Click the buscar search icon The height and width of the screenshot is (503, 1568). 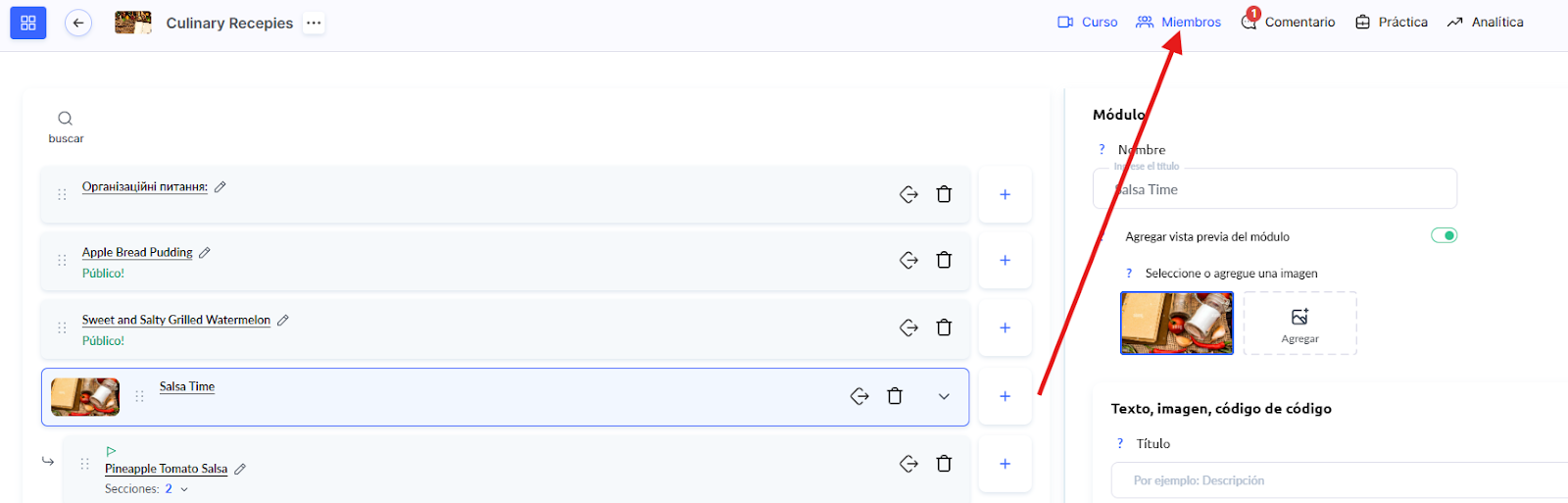coord(66,119)
